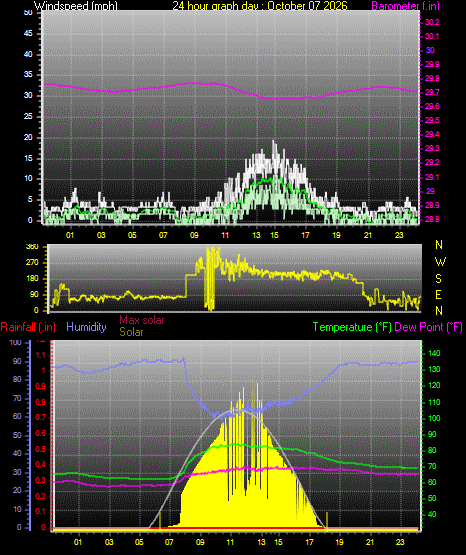
Task: Click the "24 hour graph day : October 07 2026" heading
Action: (260, 6)
